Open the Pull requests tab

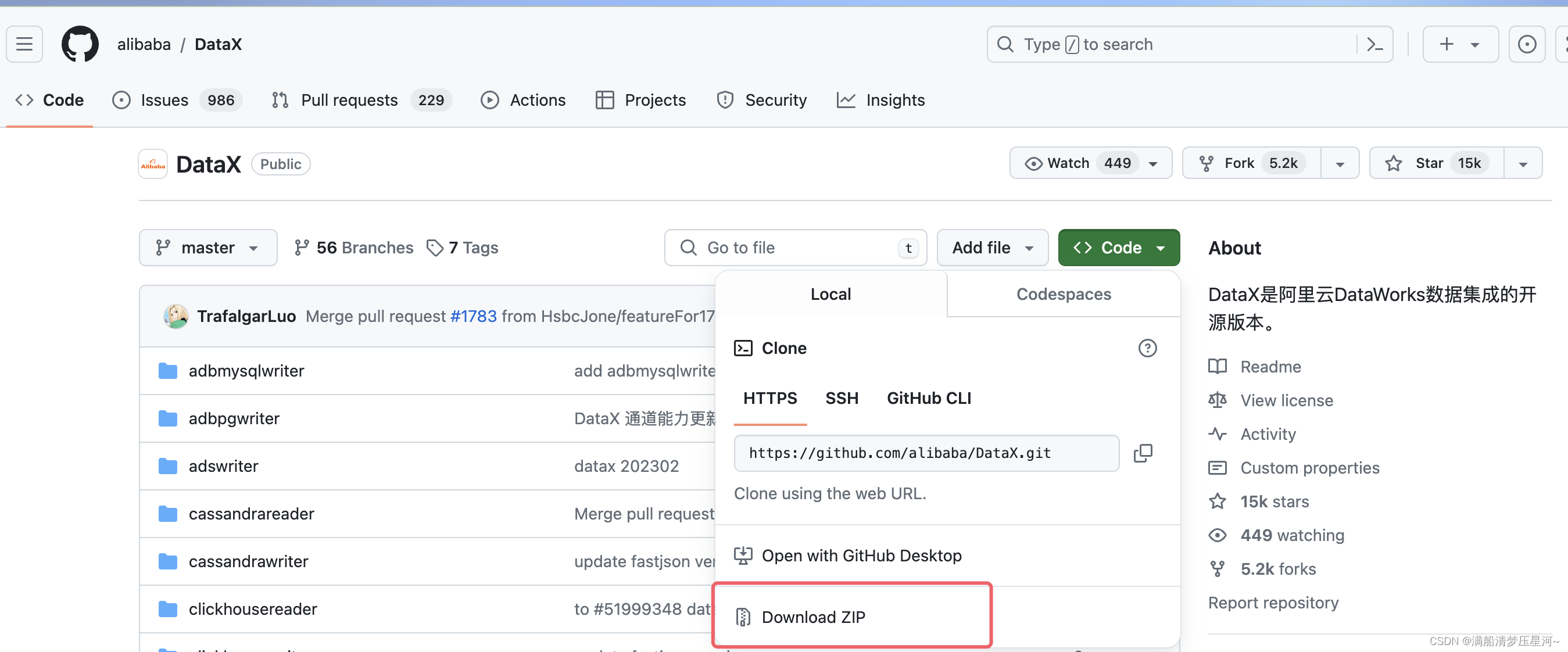coord(361,100)
